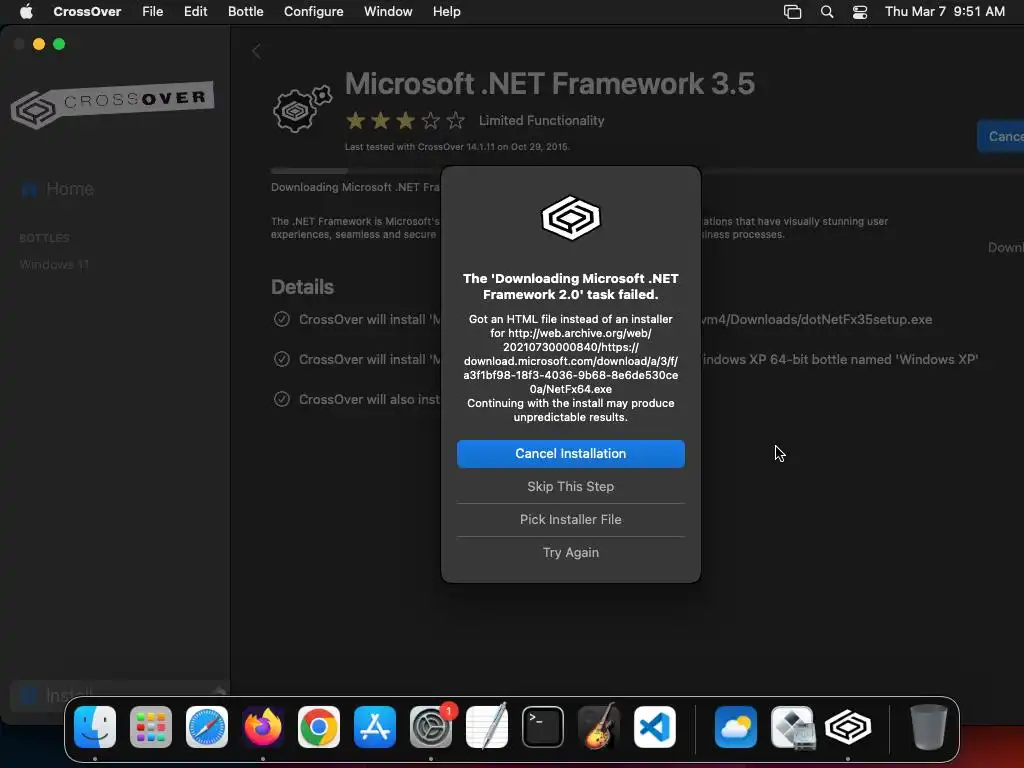Open the Trash from the Dock

tap(928, 727)
